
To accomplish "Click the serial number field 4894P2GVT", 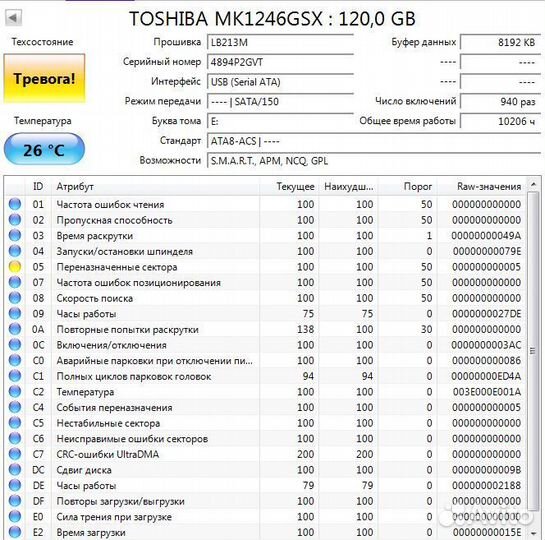I will pyautogui.click(x=280, y=62).
